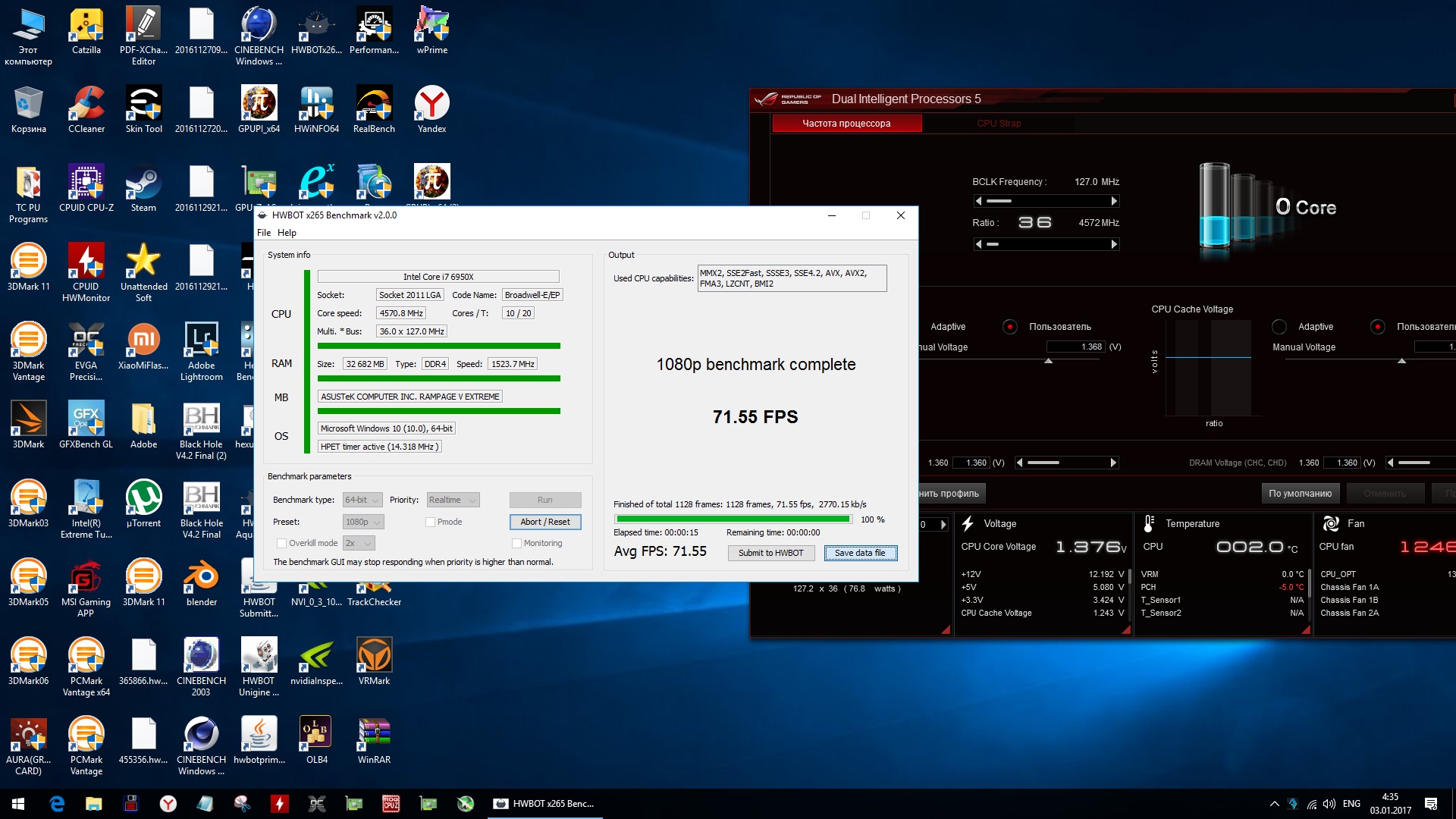Click the ENG language indicator

(x=1351, y=804)
